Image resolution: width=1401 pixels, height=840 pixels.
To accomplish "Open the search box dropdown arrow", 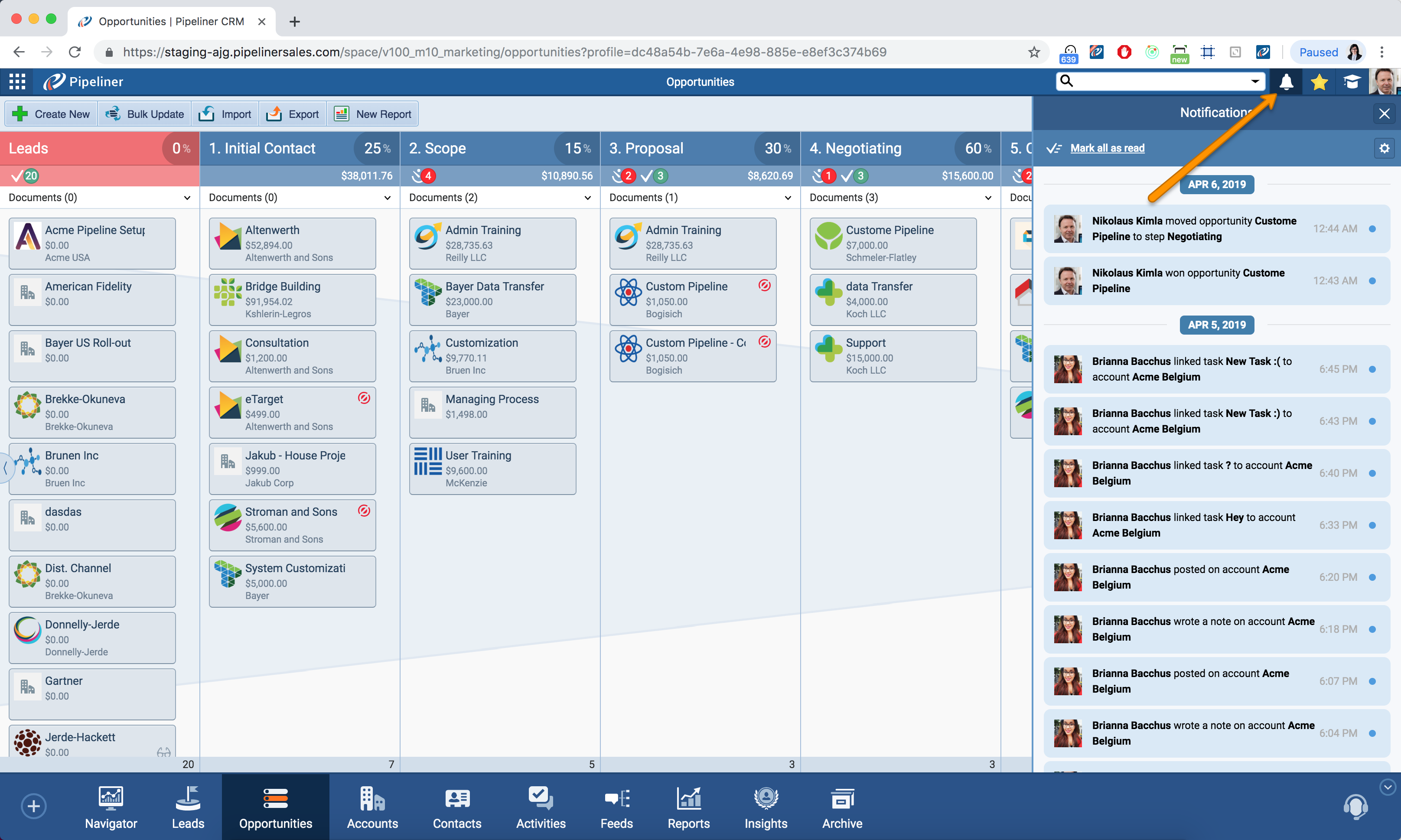I will coord(1255,81).
